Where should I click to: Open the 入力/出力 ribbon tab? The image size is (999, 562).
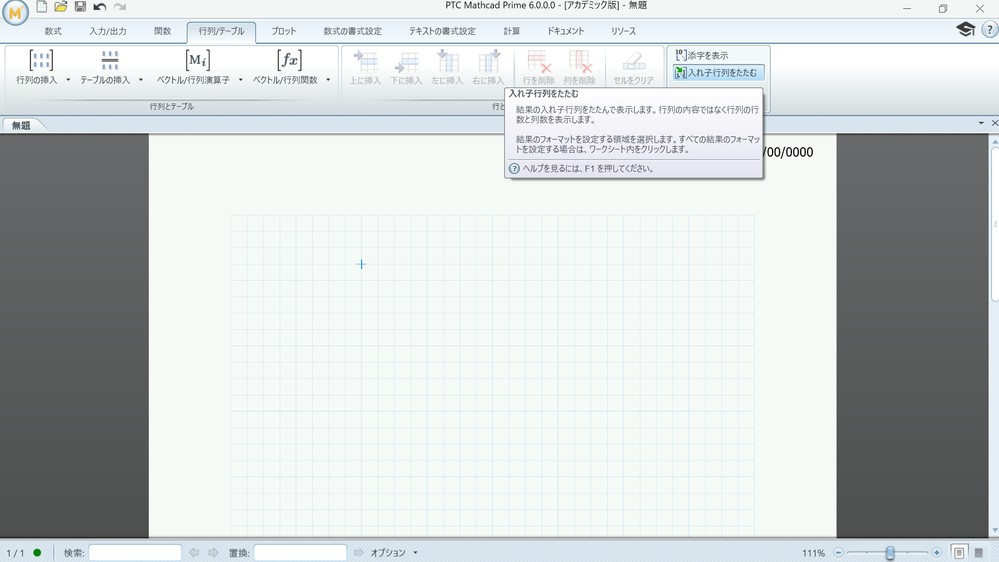click(108, 31)
